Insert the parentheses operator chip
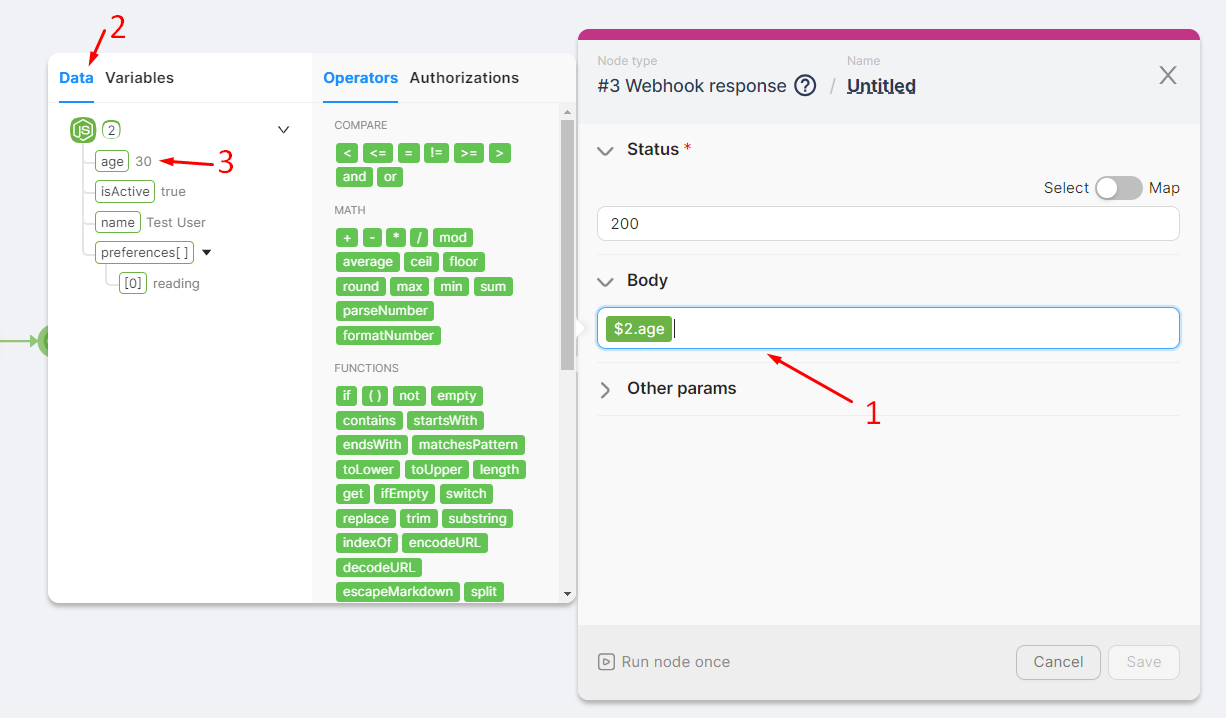The height and width of the screenshot is (718, 1226). pyautogui.click(x=375, y=396)
